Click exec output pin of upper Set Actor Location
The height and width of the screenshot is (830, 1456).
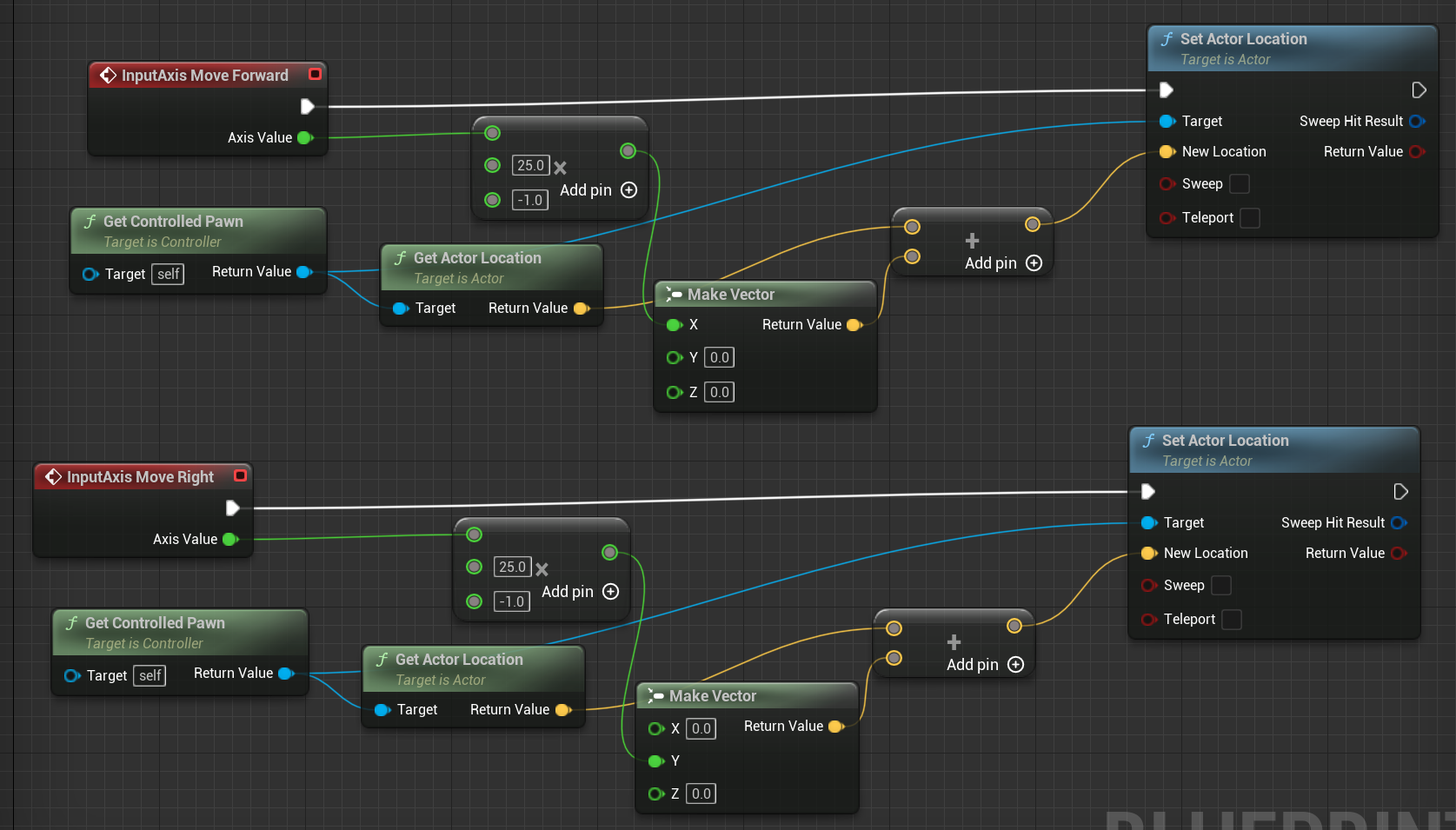tap(1419, 90)
